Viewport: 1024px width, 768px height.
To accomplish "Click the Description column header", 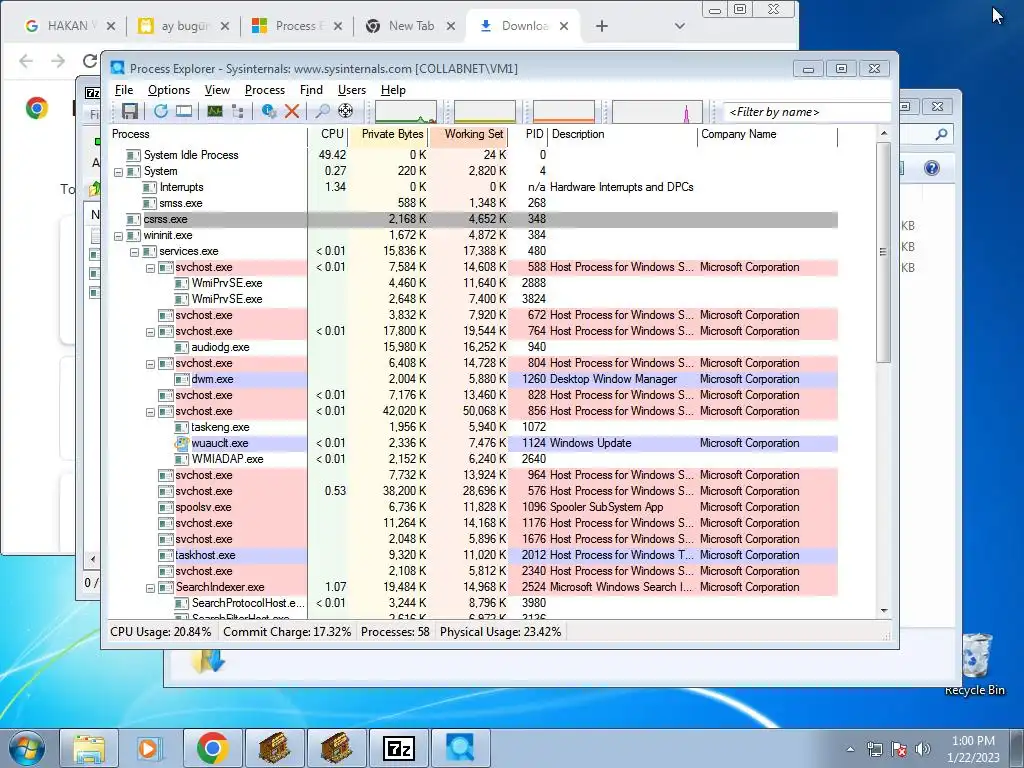I will pos(623,135).
